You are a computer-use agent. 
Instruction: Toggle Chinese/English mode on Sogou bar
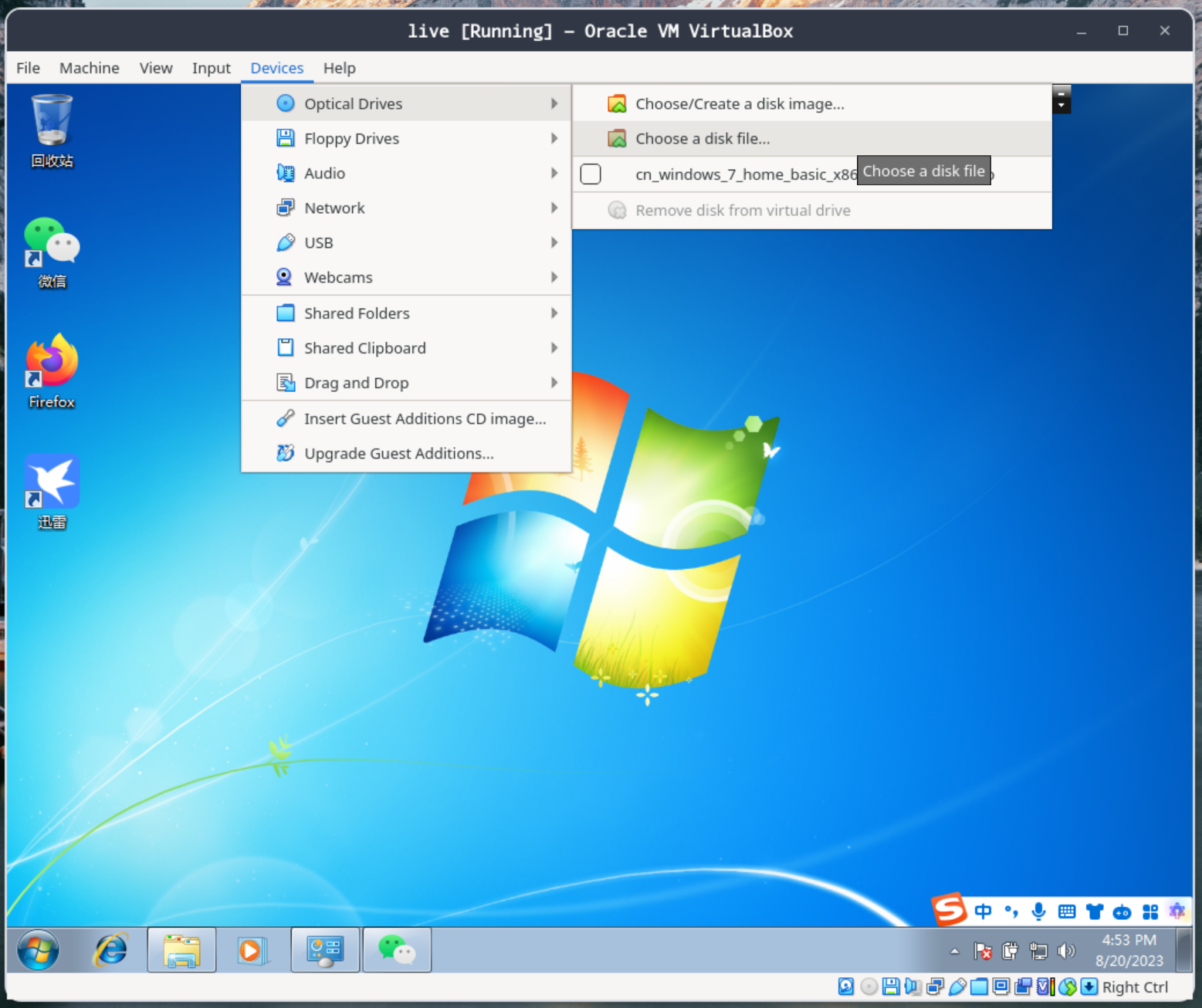click(983, 912)
